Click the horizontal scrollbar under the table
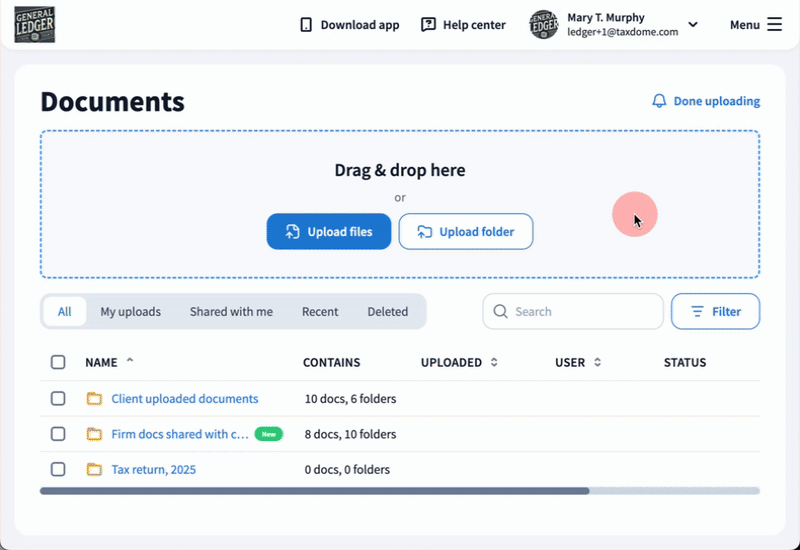The image size is (800, 550). coord(315,491)
